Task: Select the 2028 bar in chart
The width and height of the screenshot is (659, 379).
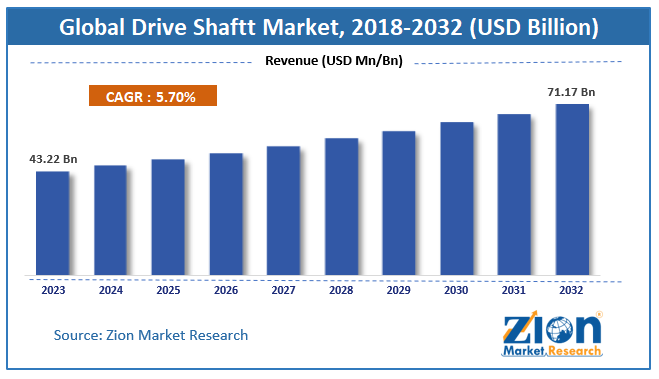Action: [x=341, y=207]
